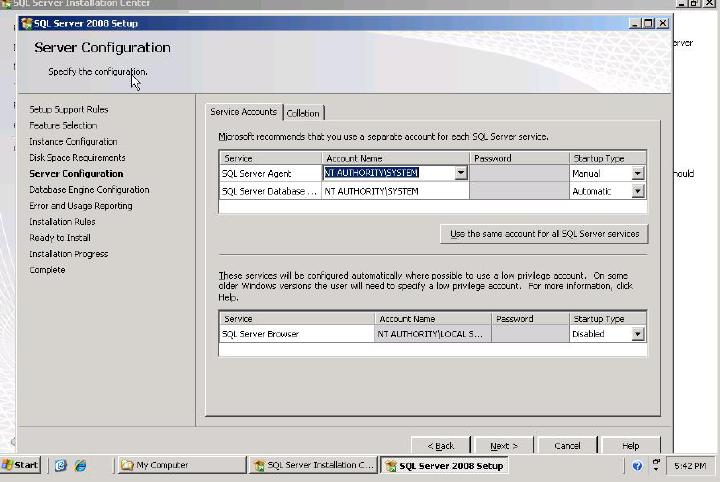This screenshot has width=720, height=482.
Task: Click the Password header in bottom table
Action: [530, 319]
